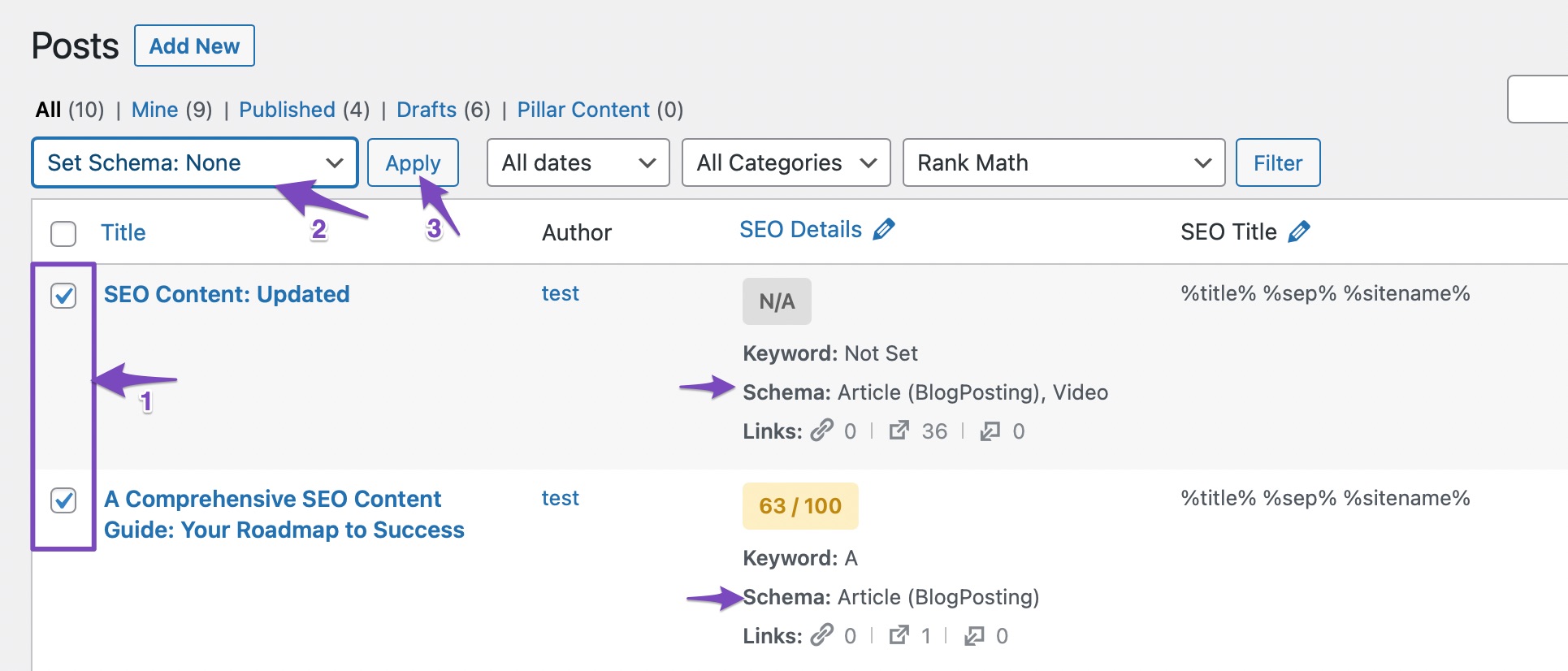Click author test on SEO Content: Updated row
1568x671 pixels.
561,293
